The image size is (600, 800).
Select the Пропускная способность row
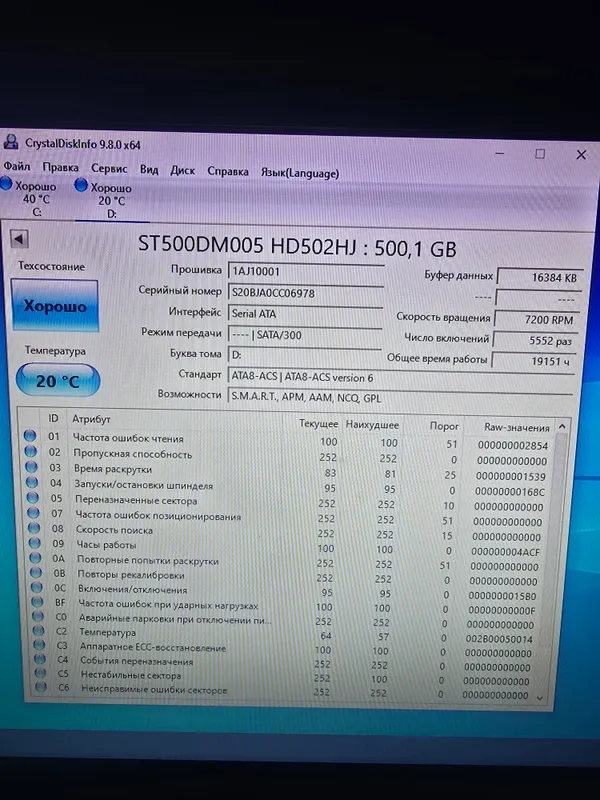(x=288, y=457)
